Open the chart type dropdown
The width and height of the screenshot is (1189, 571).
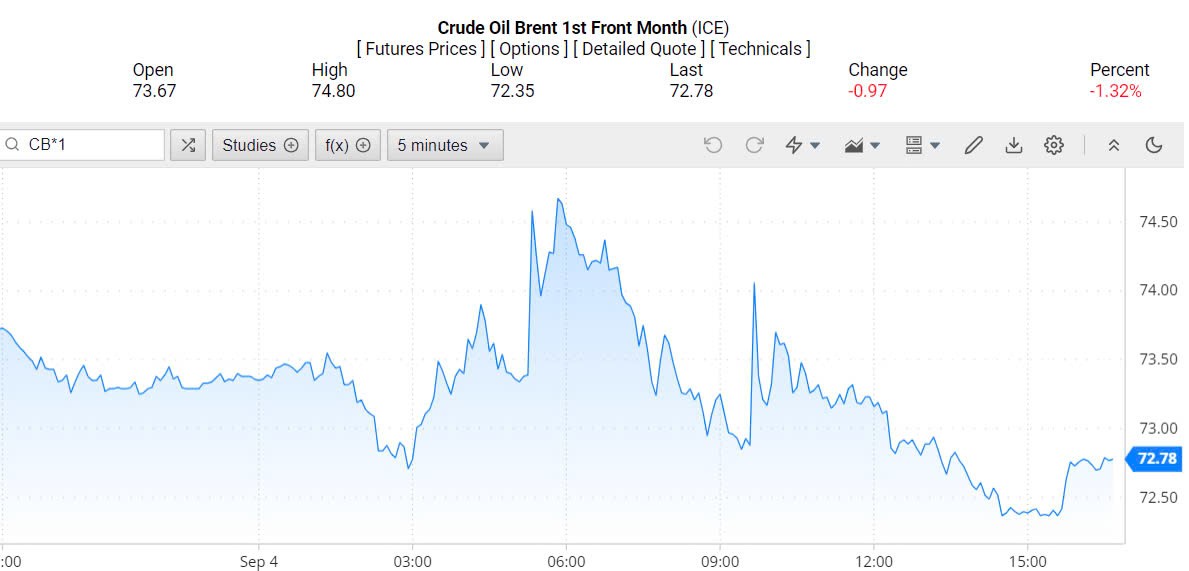[862, 145]
